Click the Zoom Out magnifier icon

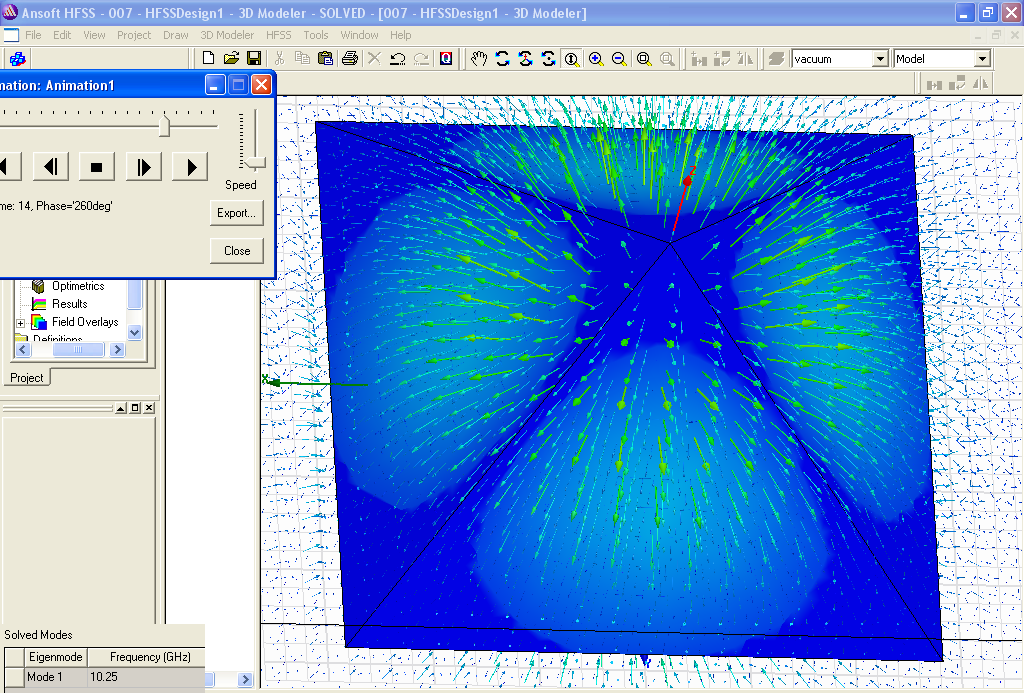[619, 59]
